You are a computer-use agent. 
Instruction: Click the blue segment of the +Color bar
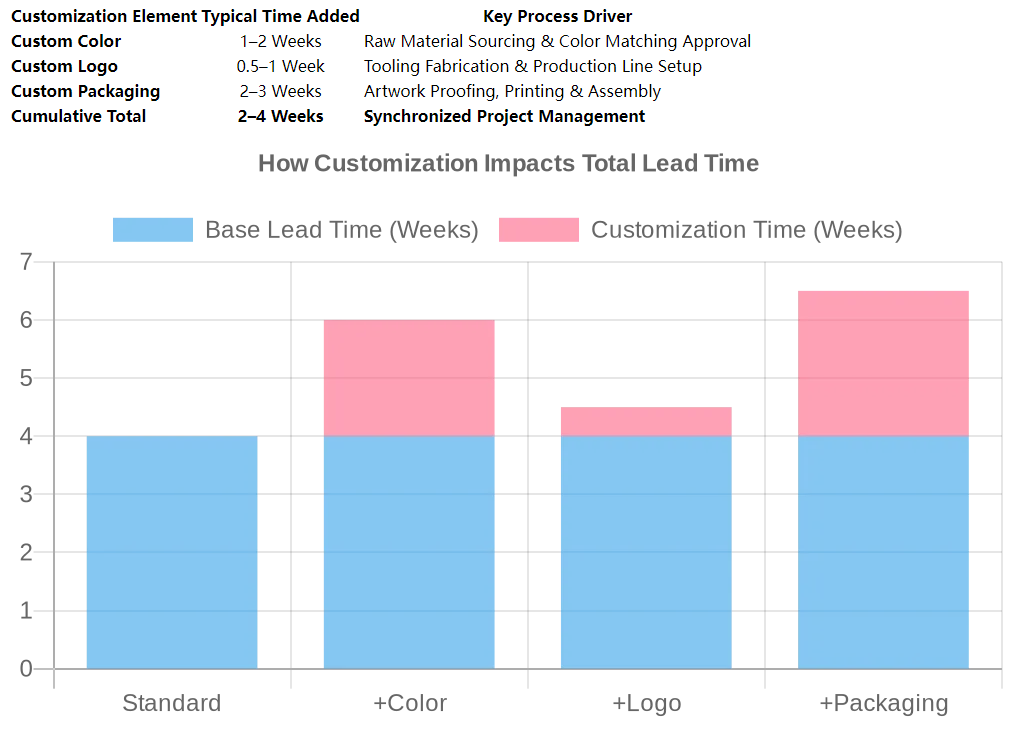click(x=409, y=552)
